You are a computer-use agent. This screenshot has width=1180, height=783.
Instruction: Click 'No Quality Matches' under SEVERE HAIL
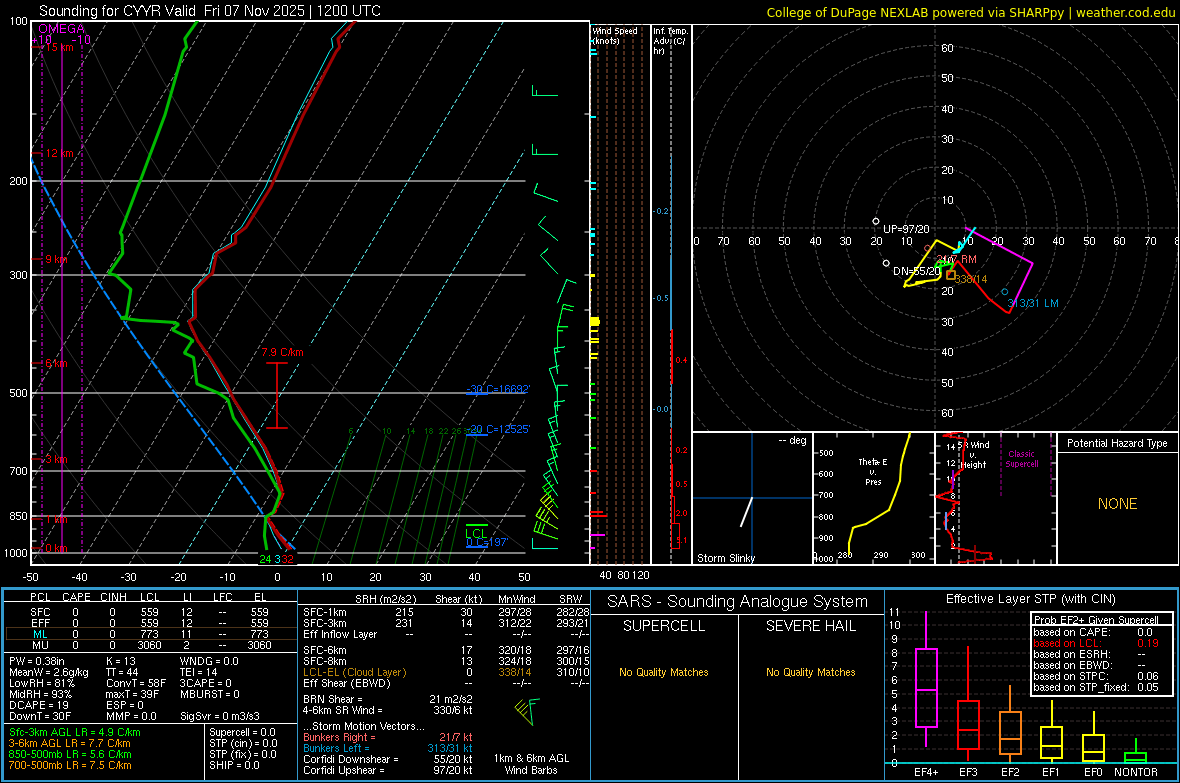pos(810,672)
